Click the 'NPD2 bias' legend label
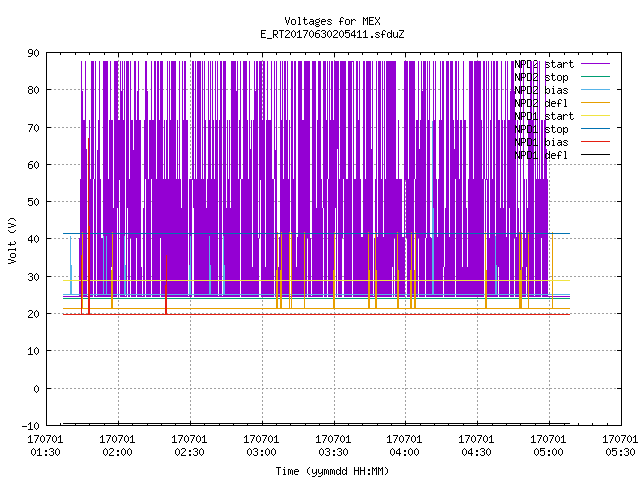640x480 pixels. coord(541,90)
